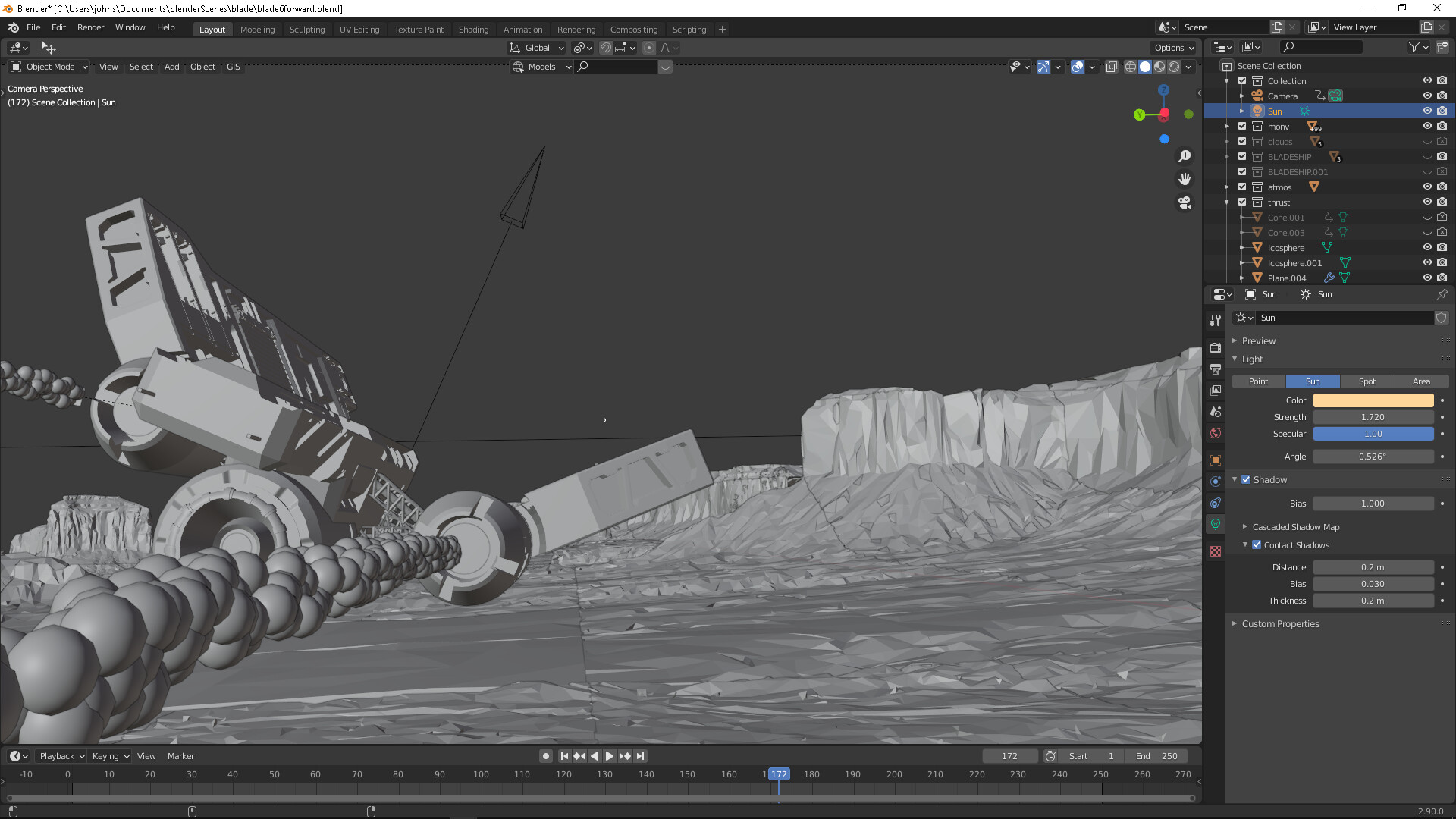Switch to rendered viewport shading icon
Viewport: 1456px width, 819px height.
pyautogui.click(x=1174, y=67)
